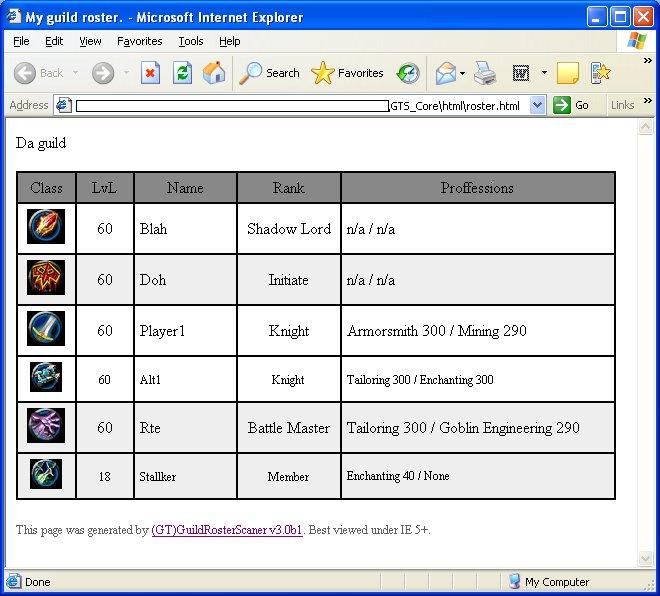Click the LvL column header
660x596 pixels.
click(104, 188)
